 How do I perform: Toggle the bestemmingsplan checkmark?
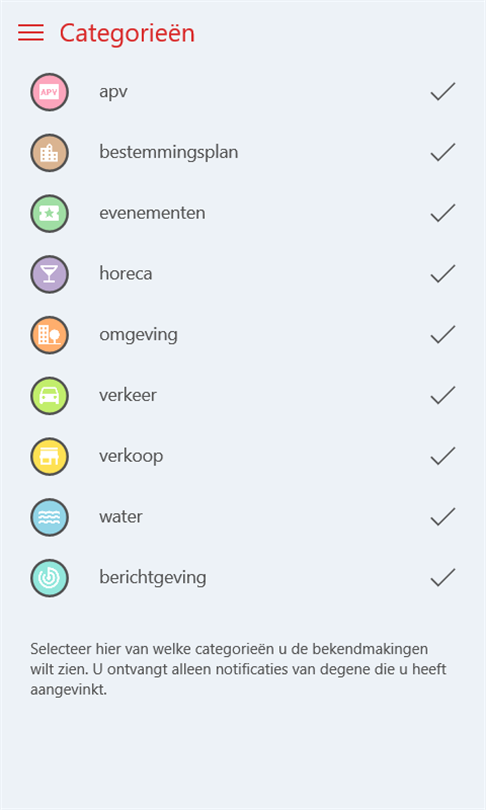tap(443, 152)
